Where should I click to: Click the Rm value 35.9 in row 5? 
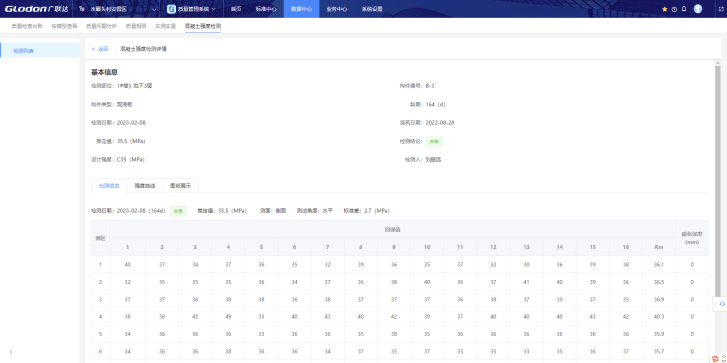[x=659, y=334]
